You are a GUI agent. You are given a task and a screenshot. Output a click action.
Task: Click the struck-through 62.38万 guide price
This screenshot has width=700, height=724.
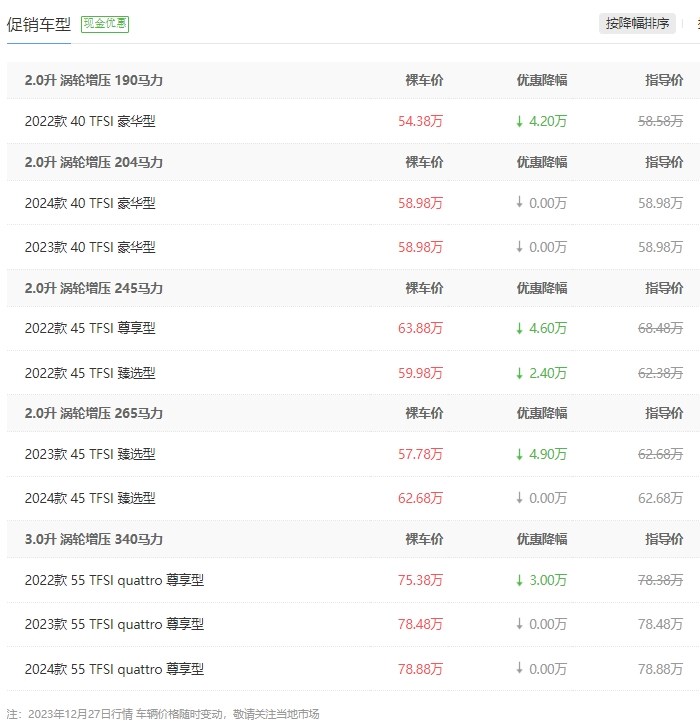[660, 373]
